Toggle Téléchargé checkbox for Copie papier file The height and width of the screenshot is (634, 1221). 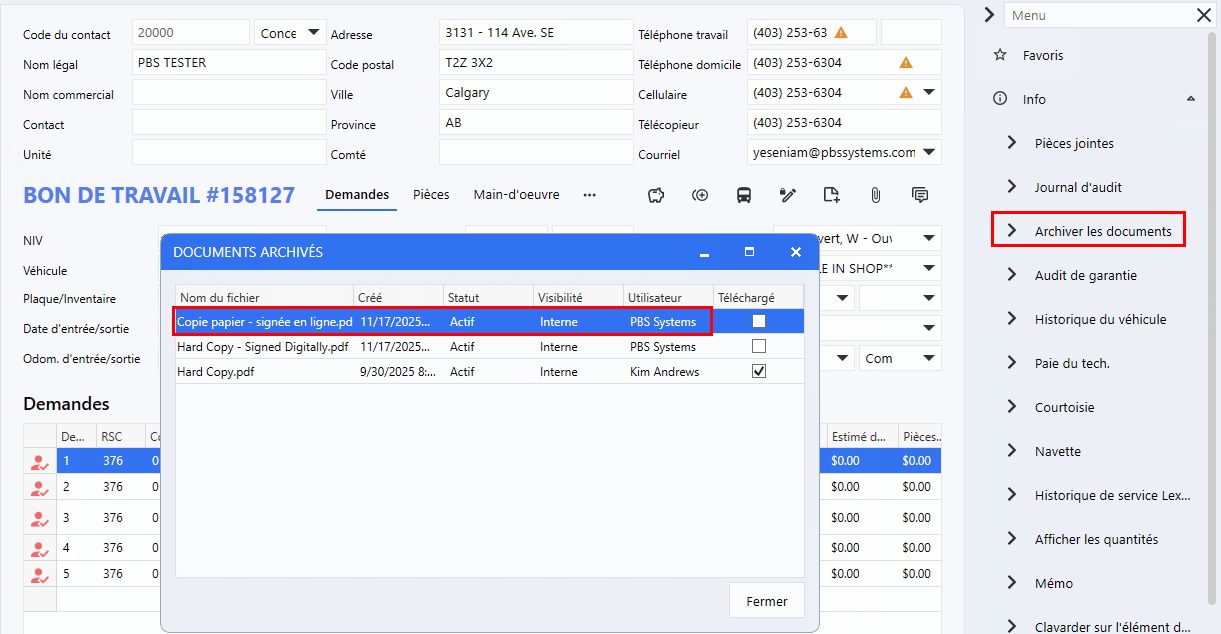[759, 321]
